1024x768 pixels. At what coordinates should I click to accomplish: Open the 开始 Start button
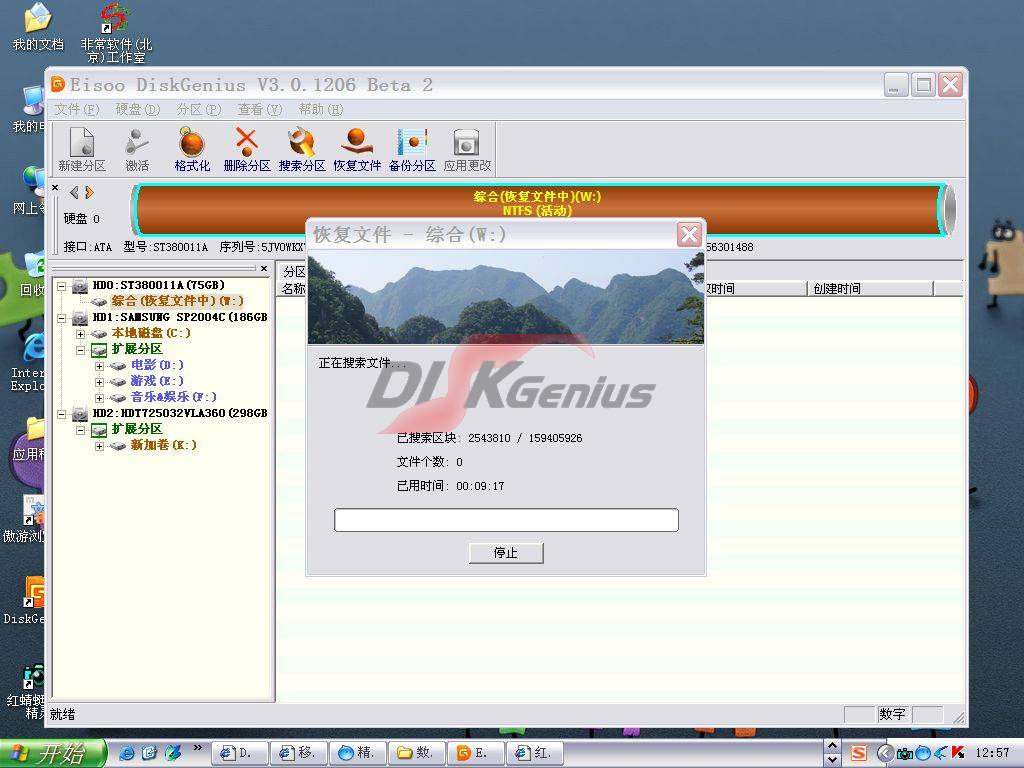click(x=52, y=754)
